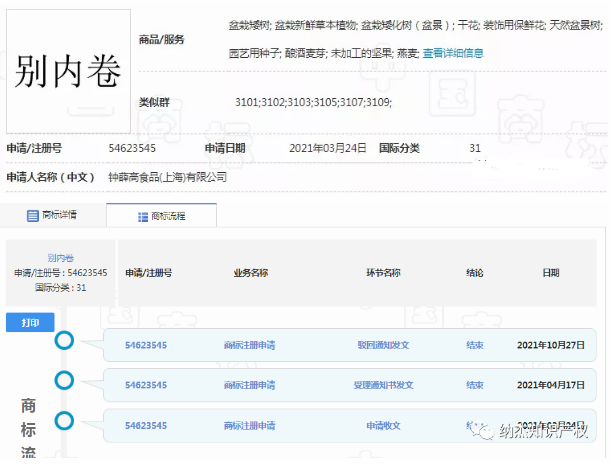Click the date 2021年10月27日
This screenshot has width=612, height=466.
click(551, 345)
